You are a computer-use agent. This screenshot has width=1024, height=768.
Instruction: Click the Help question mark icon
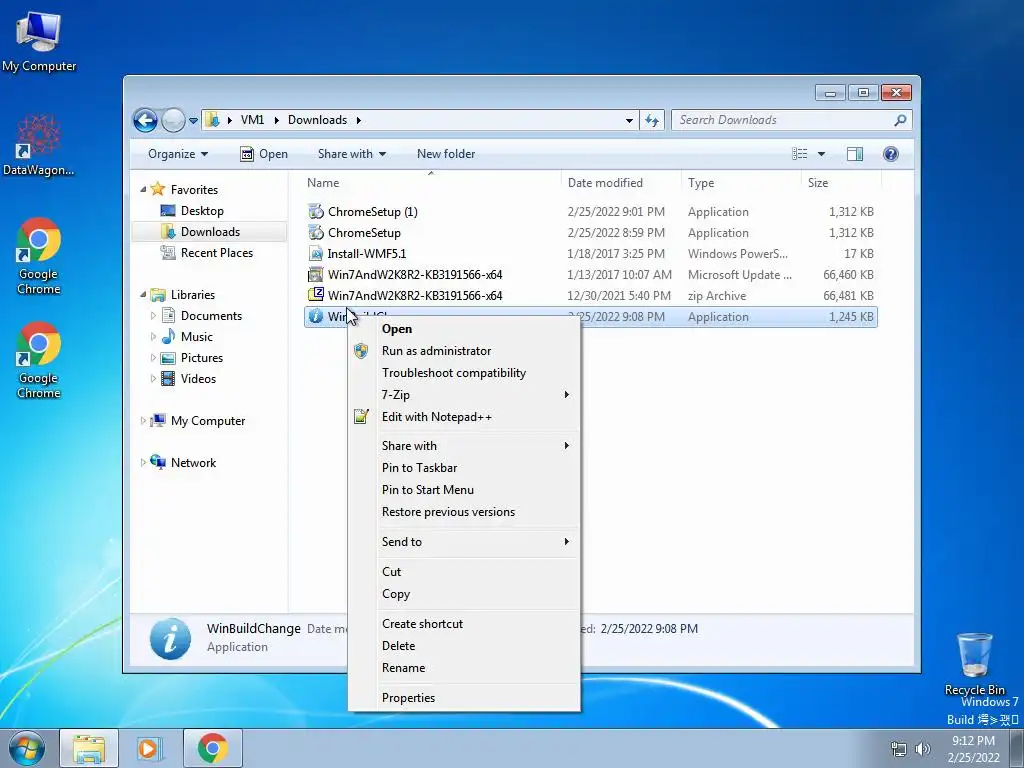pyautogui.click(x=891, y=154)
